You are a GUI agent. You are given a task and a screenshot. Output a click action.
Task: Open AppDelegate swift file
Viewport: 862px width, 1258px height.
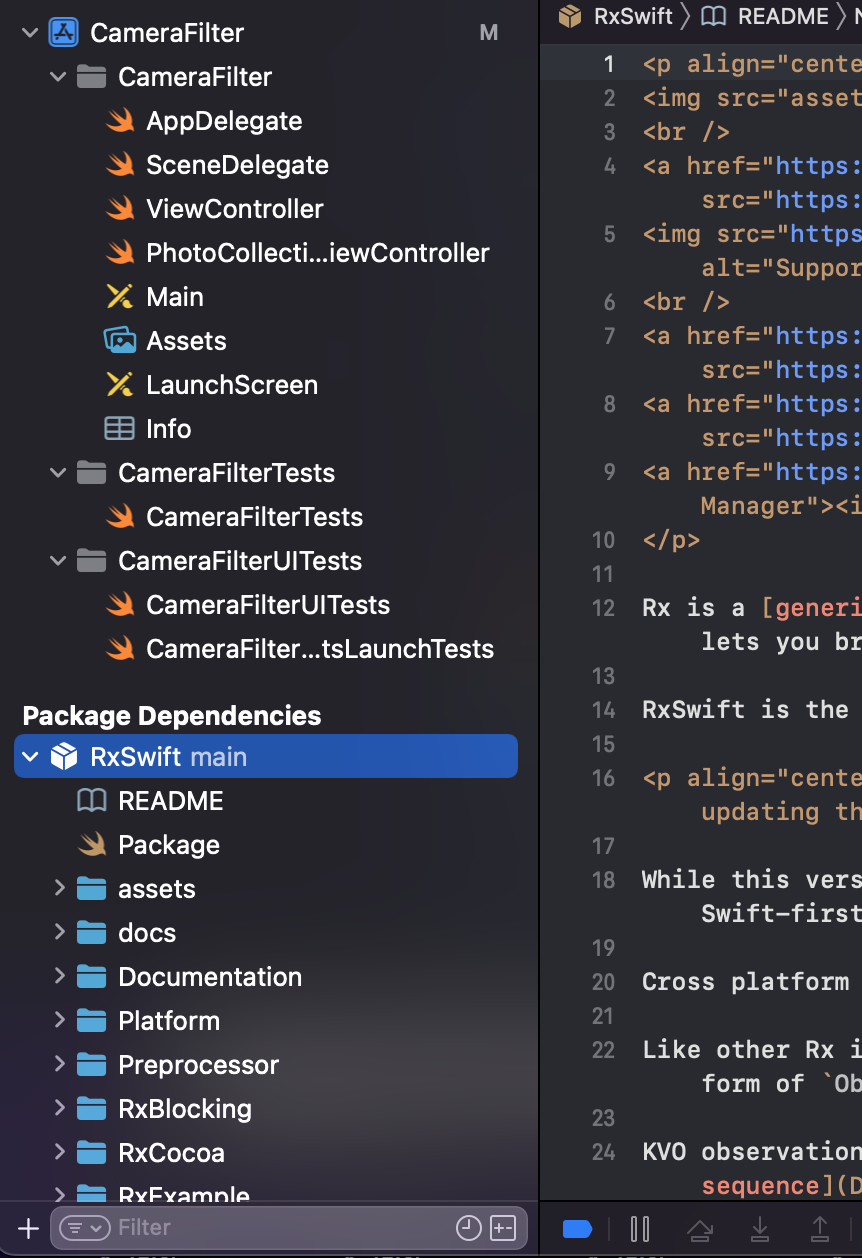[224, 121]
